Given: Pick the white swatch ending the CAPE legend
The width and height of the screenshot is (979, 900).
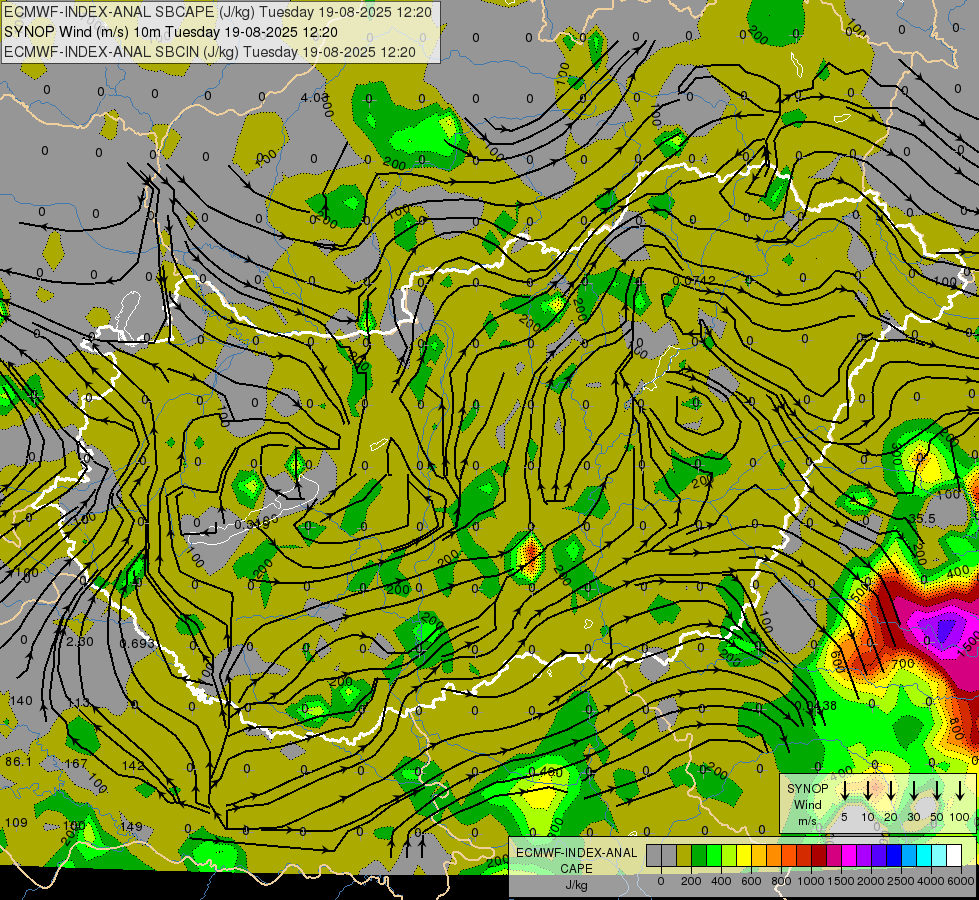Looking at the screenshot, I should coord(953,856).
